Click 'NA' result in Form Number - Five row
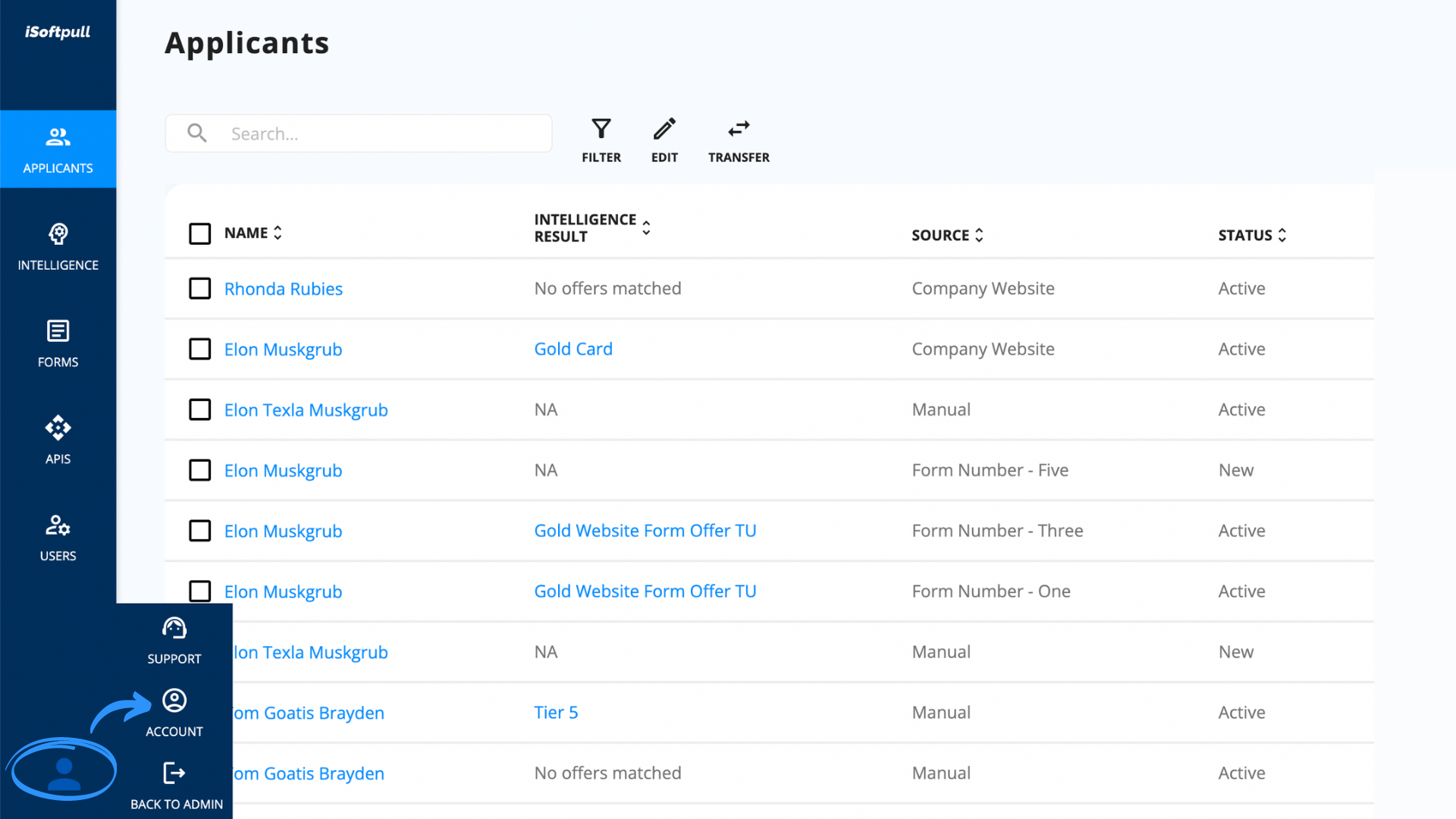This screenshot has height=819, width=1456. tap(546, 470)
